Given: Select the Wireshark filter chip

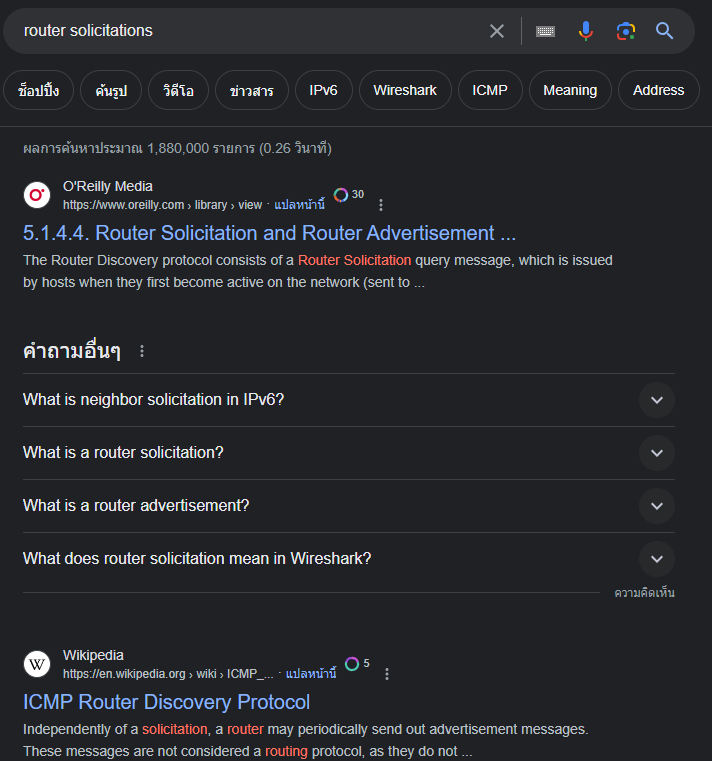Looking at the screenshot, I should point(405,90).
